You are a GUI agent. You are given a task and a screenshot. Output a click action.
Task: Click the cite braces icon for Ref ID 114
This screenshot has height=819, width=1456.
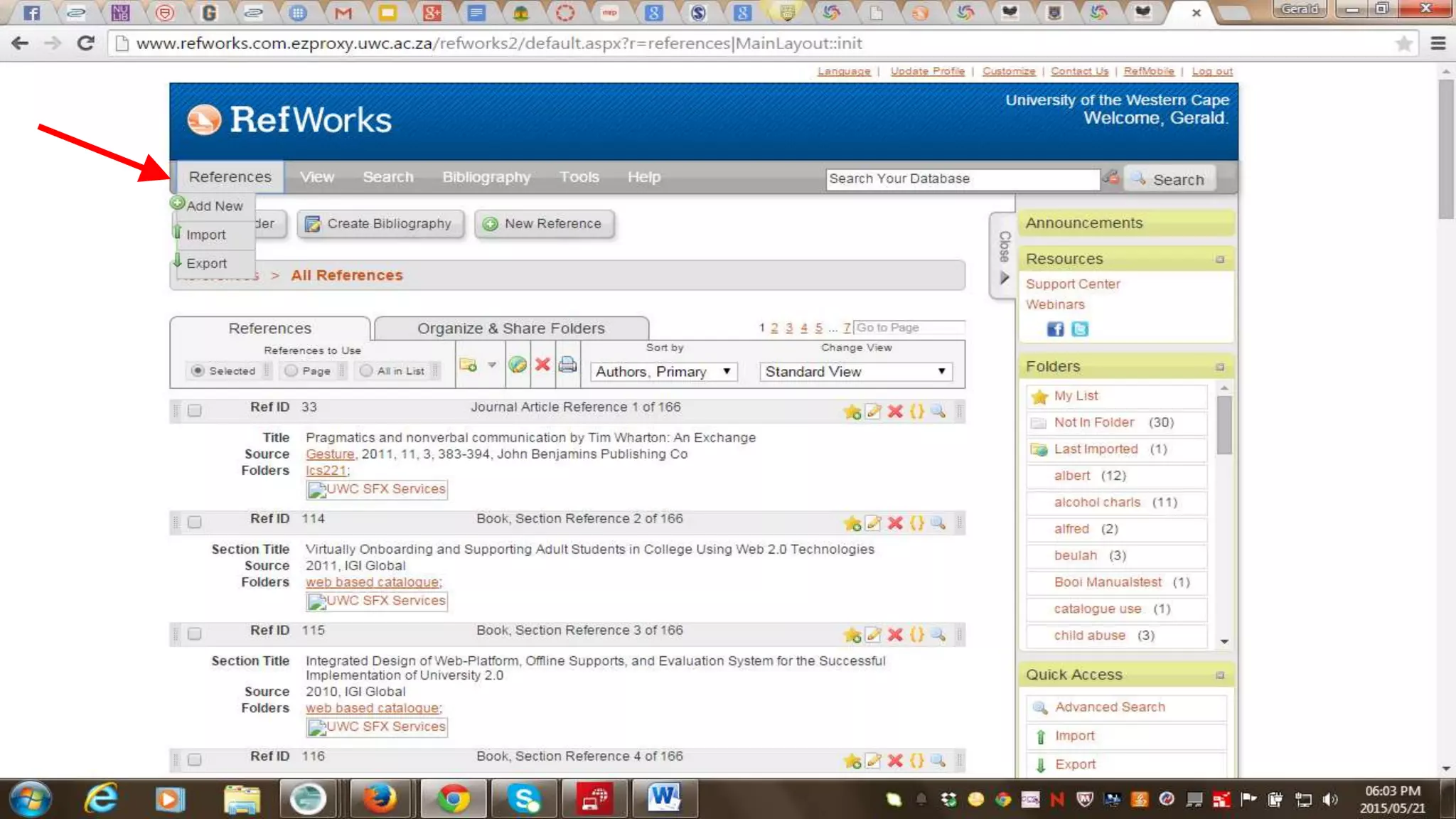(917, 523)
